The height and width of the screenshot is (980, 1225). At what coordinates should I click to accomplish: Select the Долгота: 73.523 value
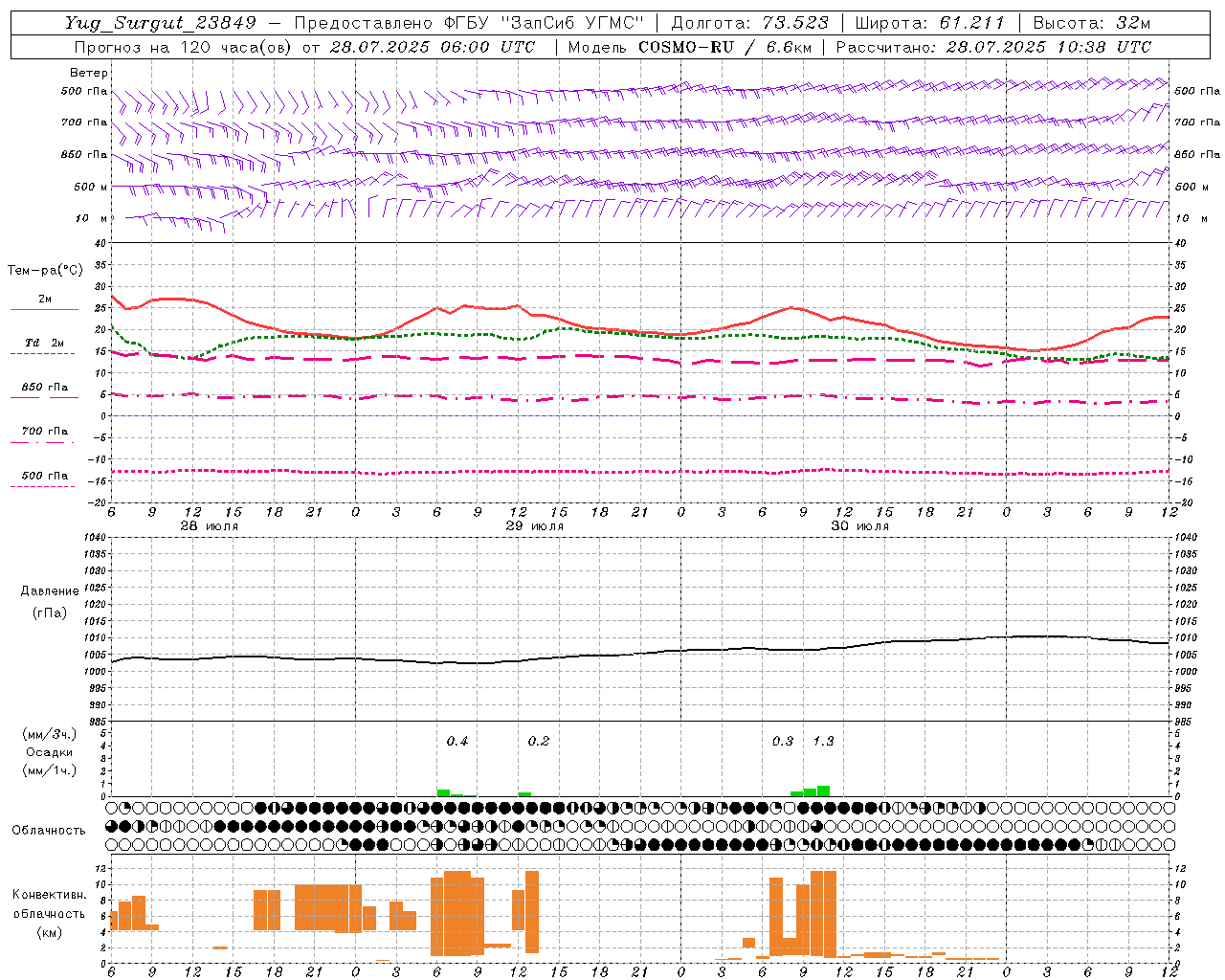coord(750,23)
